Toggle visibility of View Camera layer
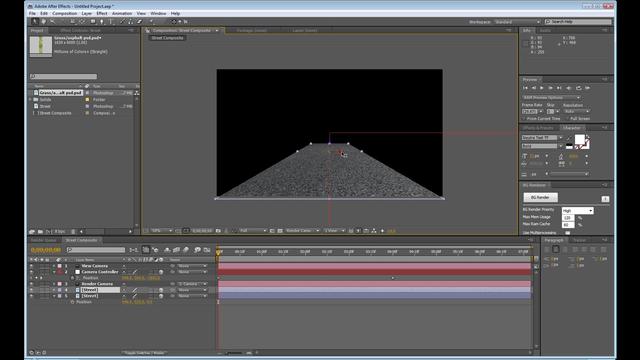The image size is (640, 360). [x=31, y=266]
